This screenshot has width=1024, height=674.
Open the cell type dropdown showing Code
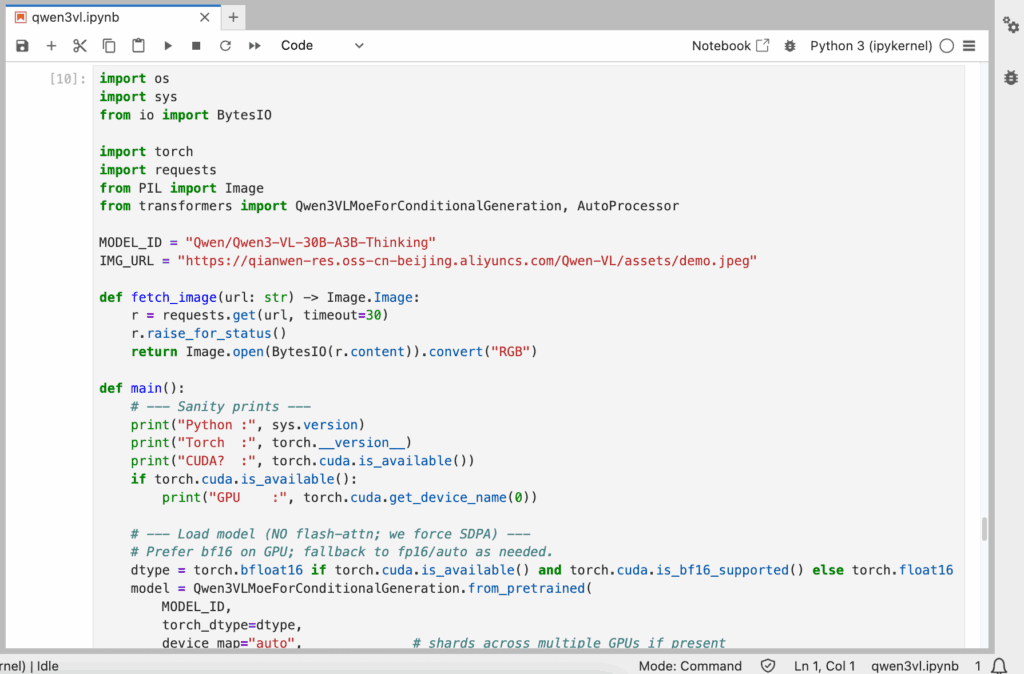click(x=322, y=46)
